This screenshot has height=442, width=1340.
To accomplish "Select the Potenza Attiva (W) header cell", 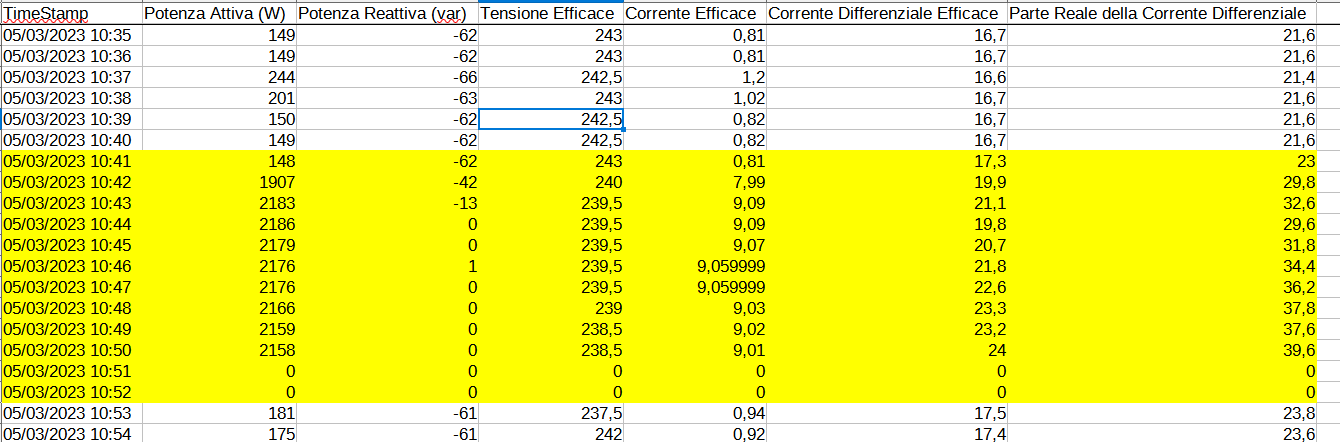I will [218, 13].
